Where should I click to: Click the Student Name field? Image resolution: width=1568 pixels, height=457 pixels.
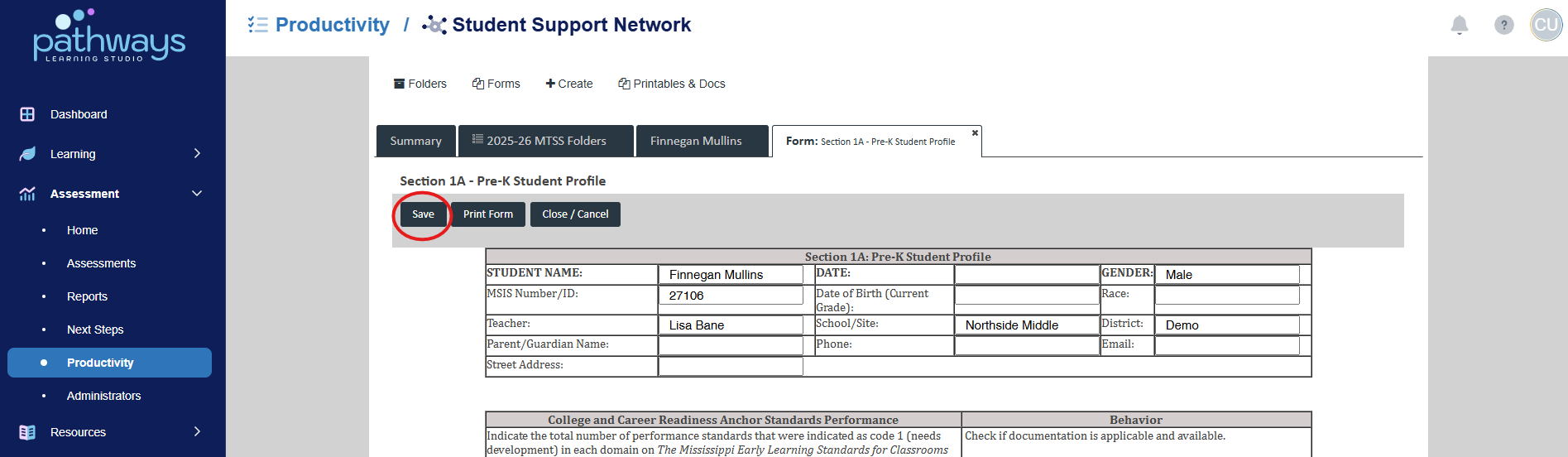click(731, 275)
